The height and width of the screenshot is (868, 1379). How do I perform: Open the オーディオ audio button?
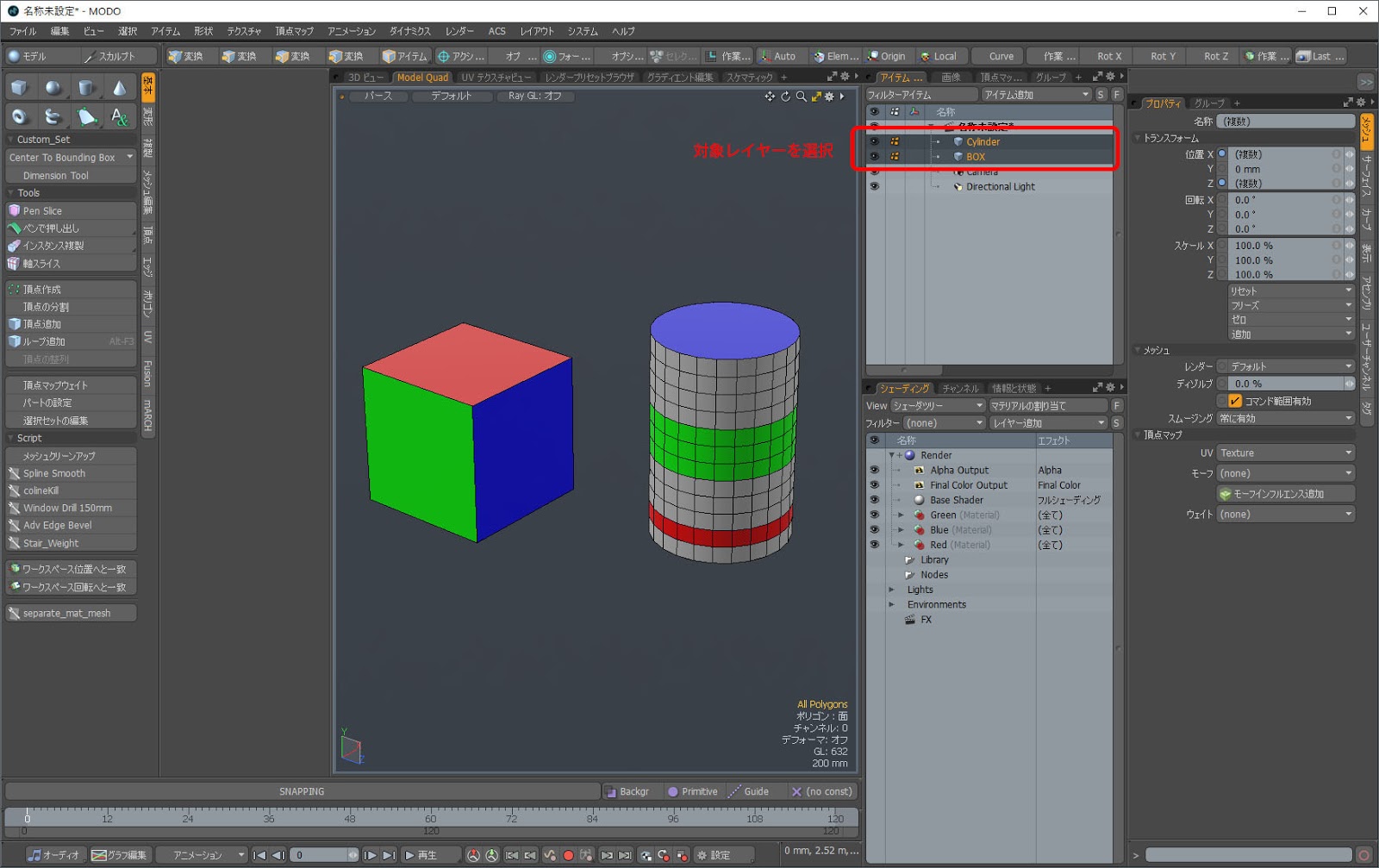tap(54, 855)
